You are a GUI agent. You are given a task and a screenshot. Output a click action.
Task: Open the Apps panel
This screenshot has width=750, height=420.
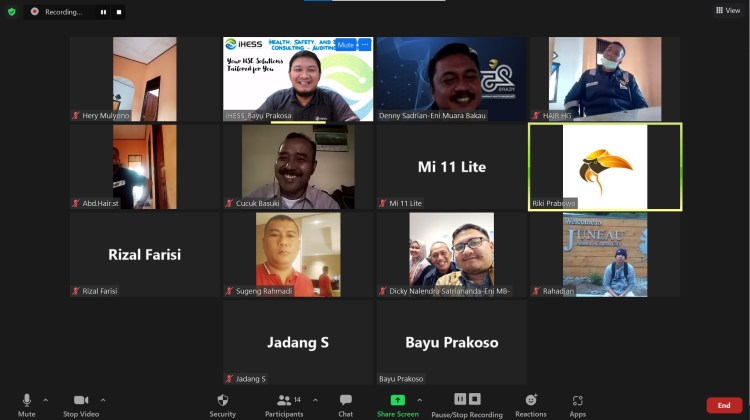[577, 404]
